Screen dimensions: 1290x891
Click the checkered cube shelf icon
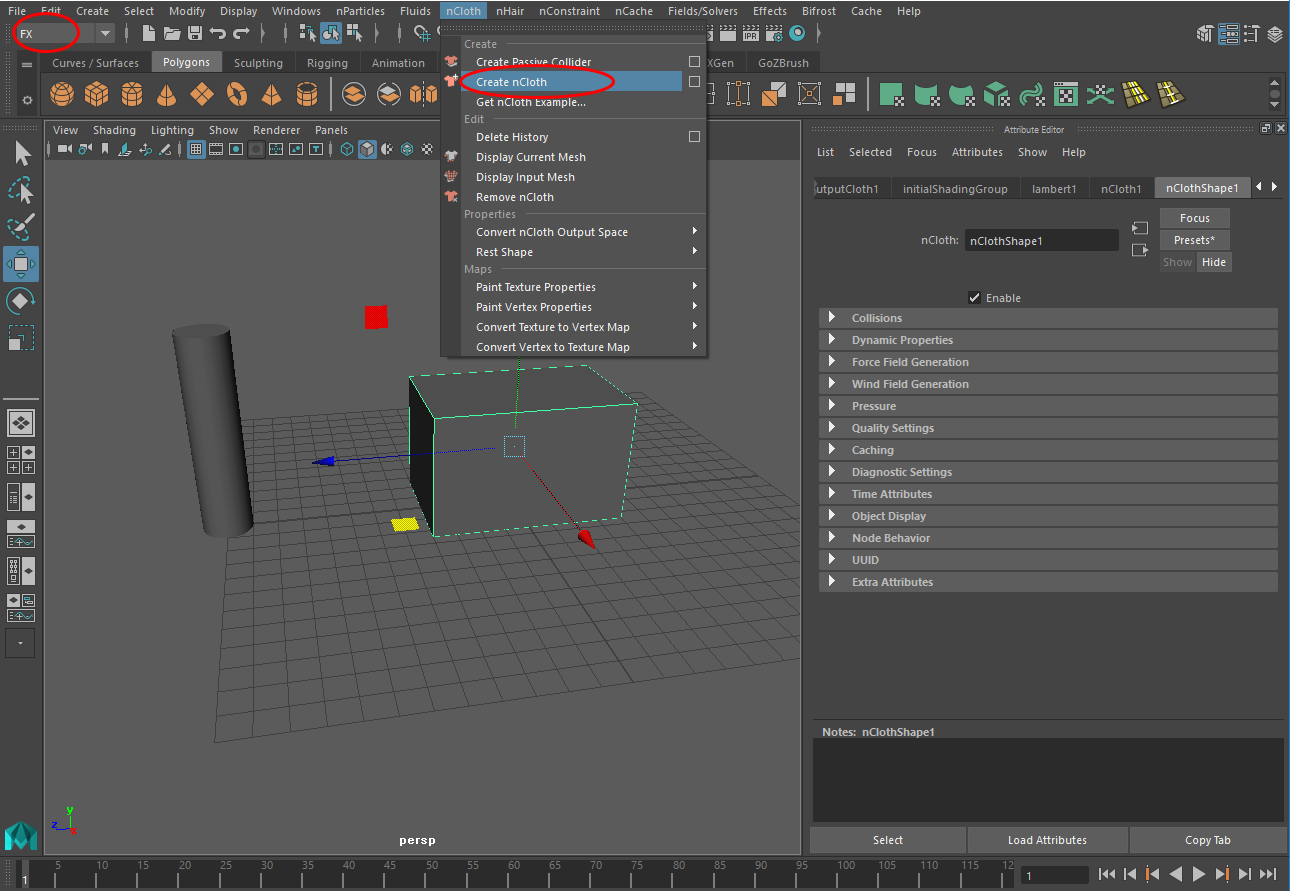[997, 95]
